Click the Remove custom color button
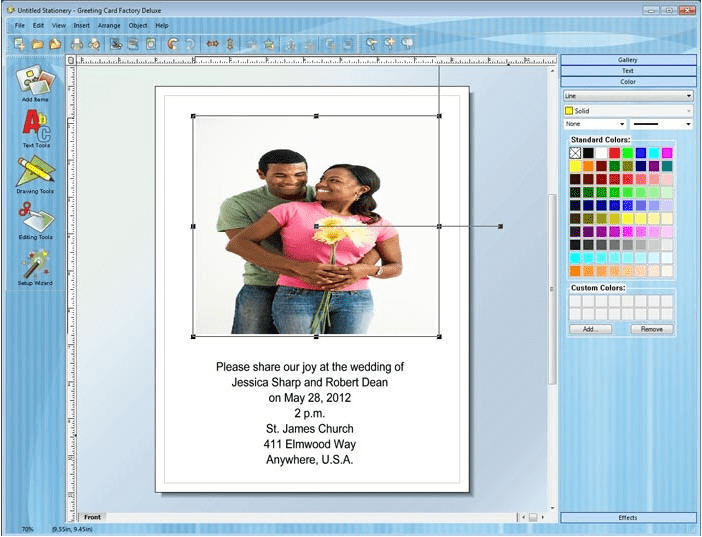 (x=651, y=329)
